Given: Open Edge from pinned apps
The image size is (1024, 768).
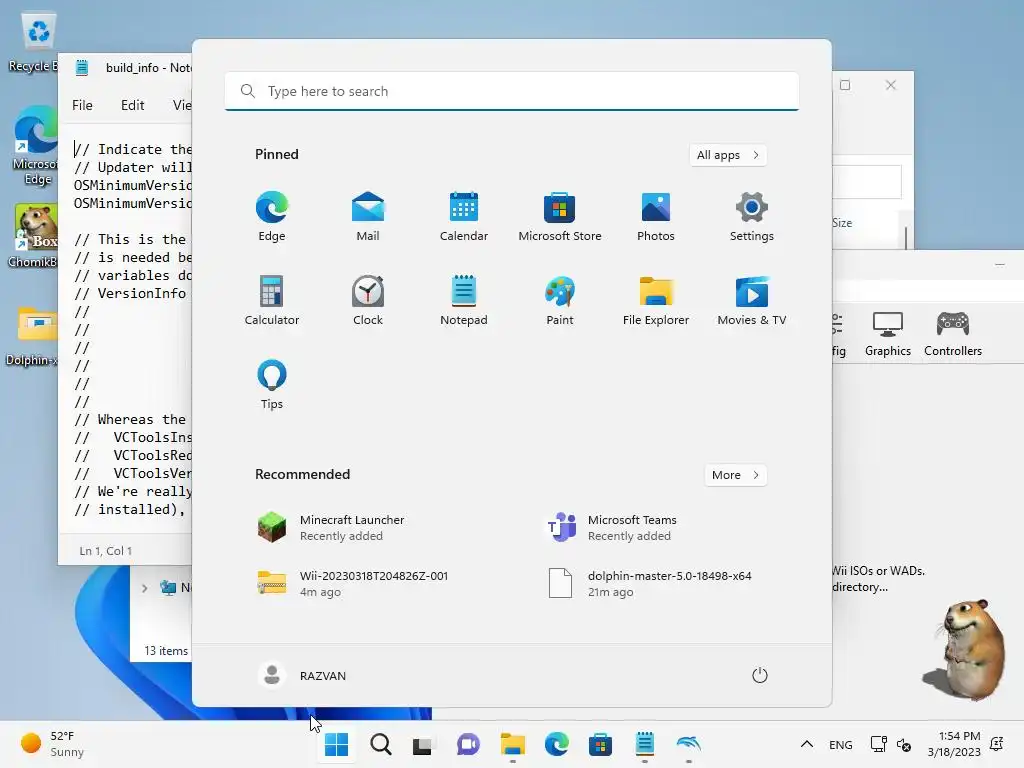Looking at the screenshot, I should pos(272,216).
